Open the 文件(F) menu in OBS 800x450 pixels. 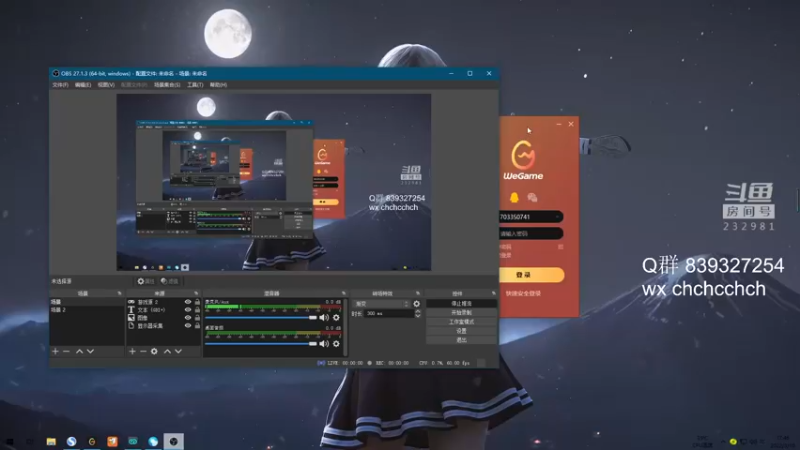(x=60, y=85)
